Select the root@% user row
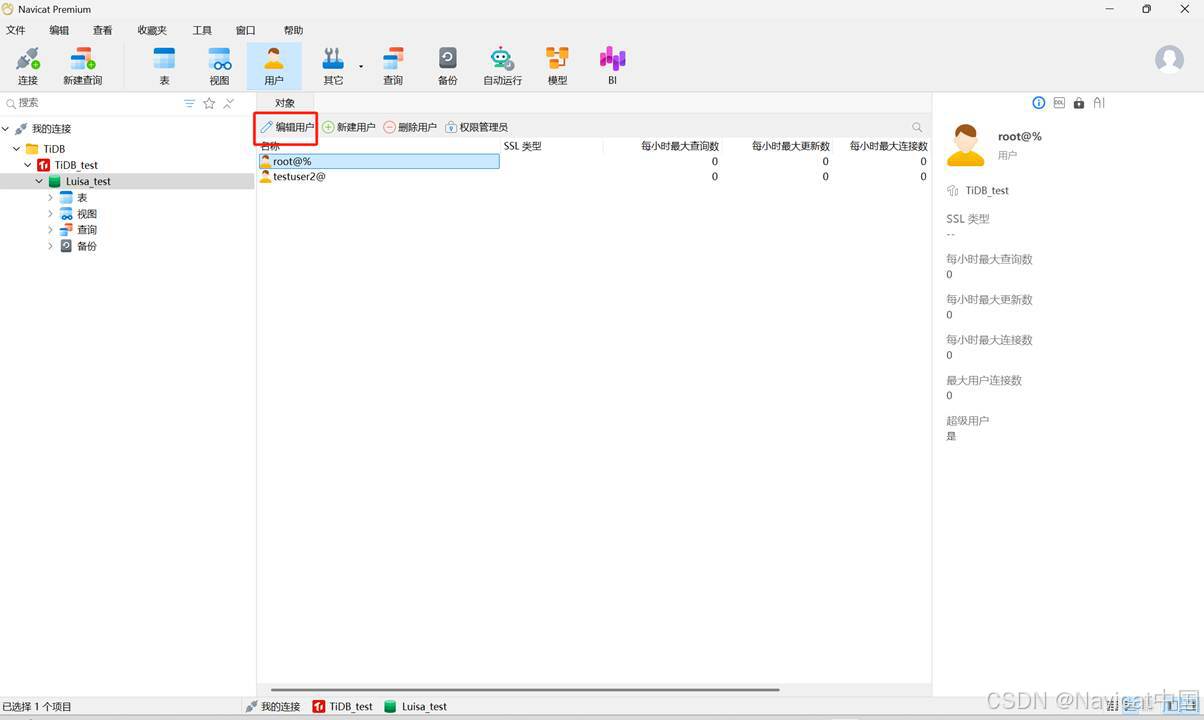 379,161
